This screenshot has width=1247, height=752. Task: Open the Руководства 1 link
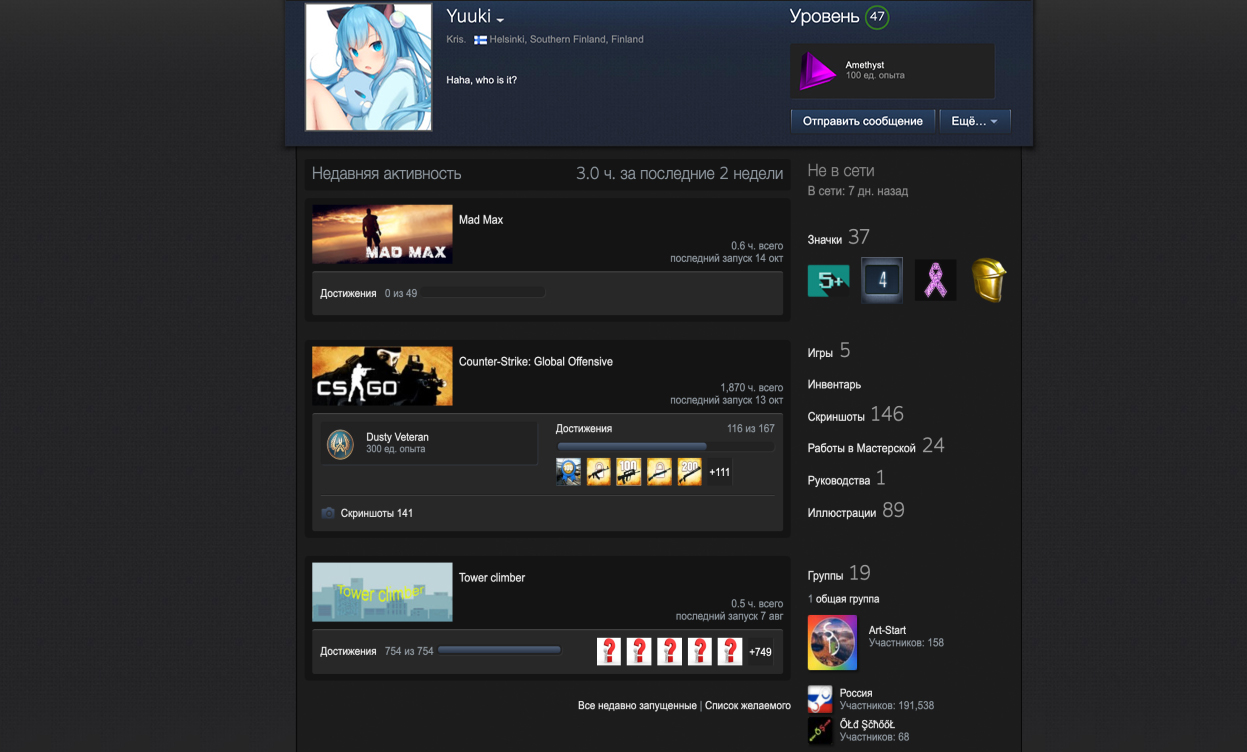click(x=847, y=479)
